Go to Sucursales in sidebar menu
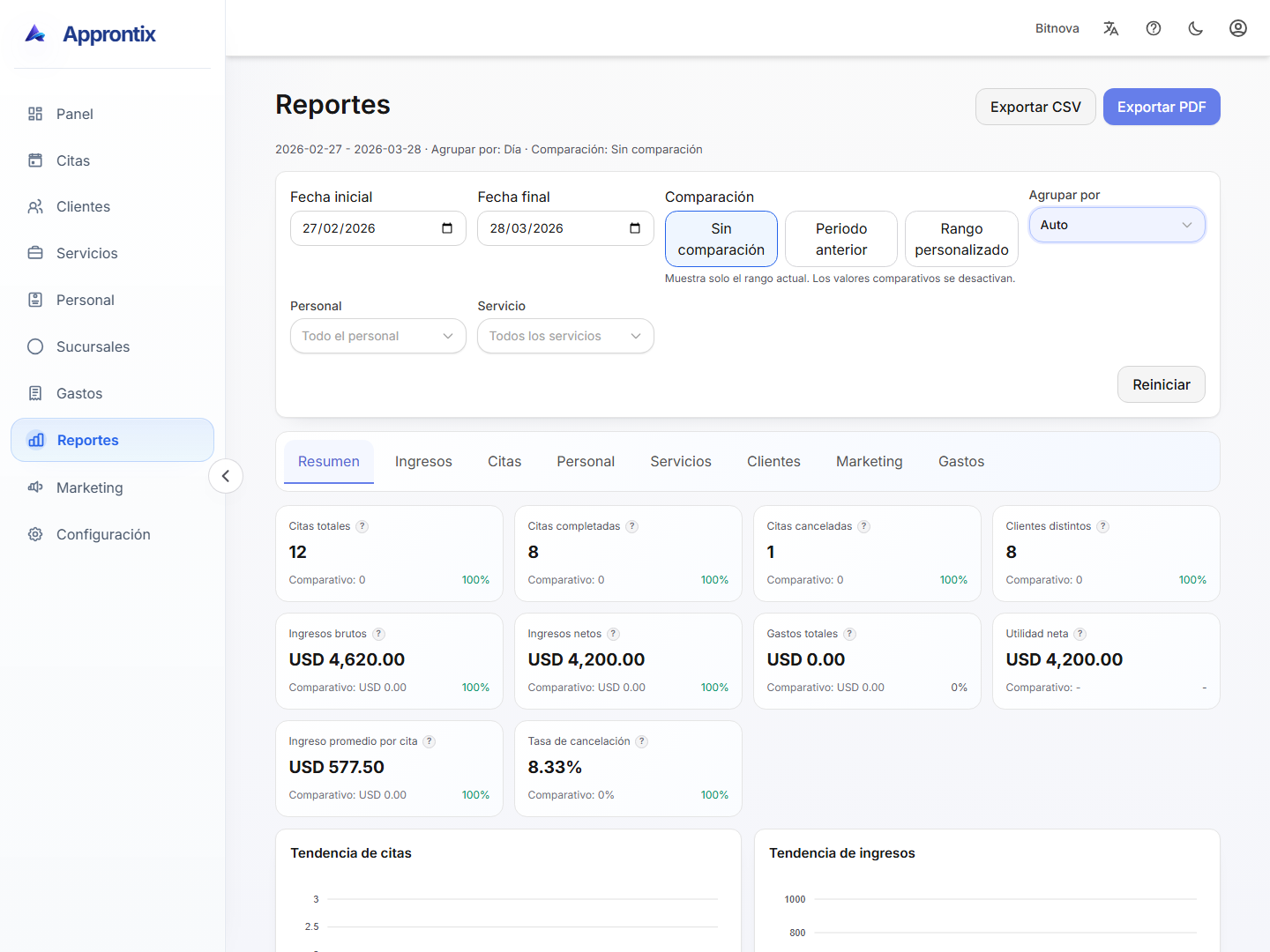The width and height of the screenshot is (1270, 952). [x=112, y=346]
